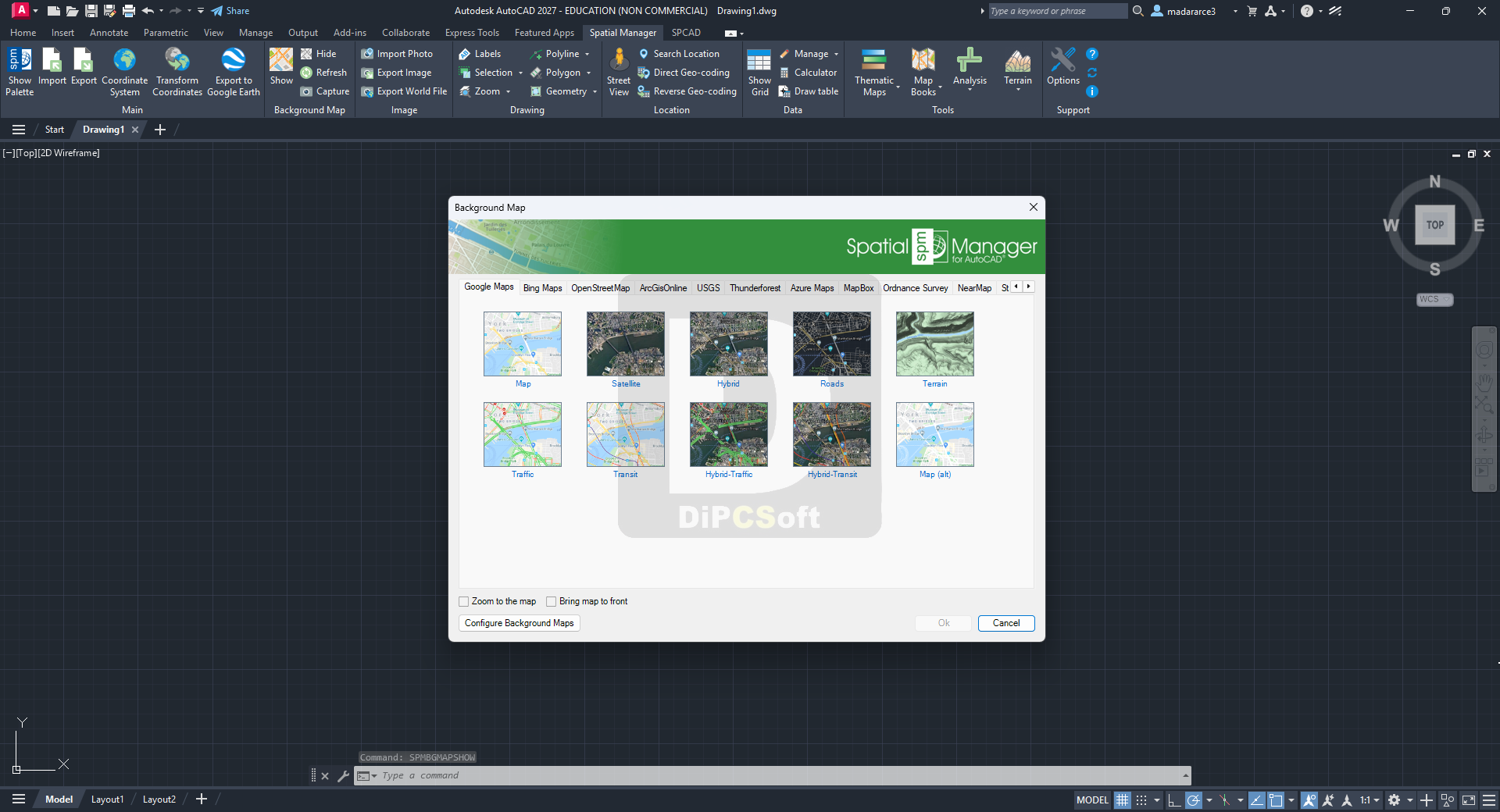Click Import Photo

pyautogui.click(x=397, y=54)
